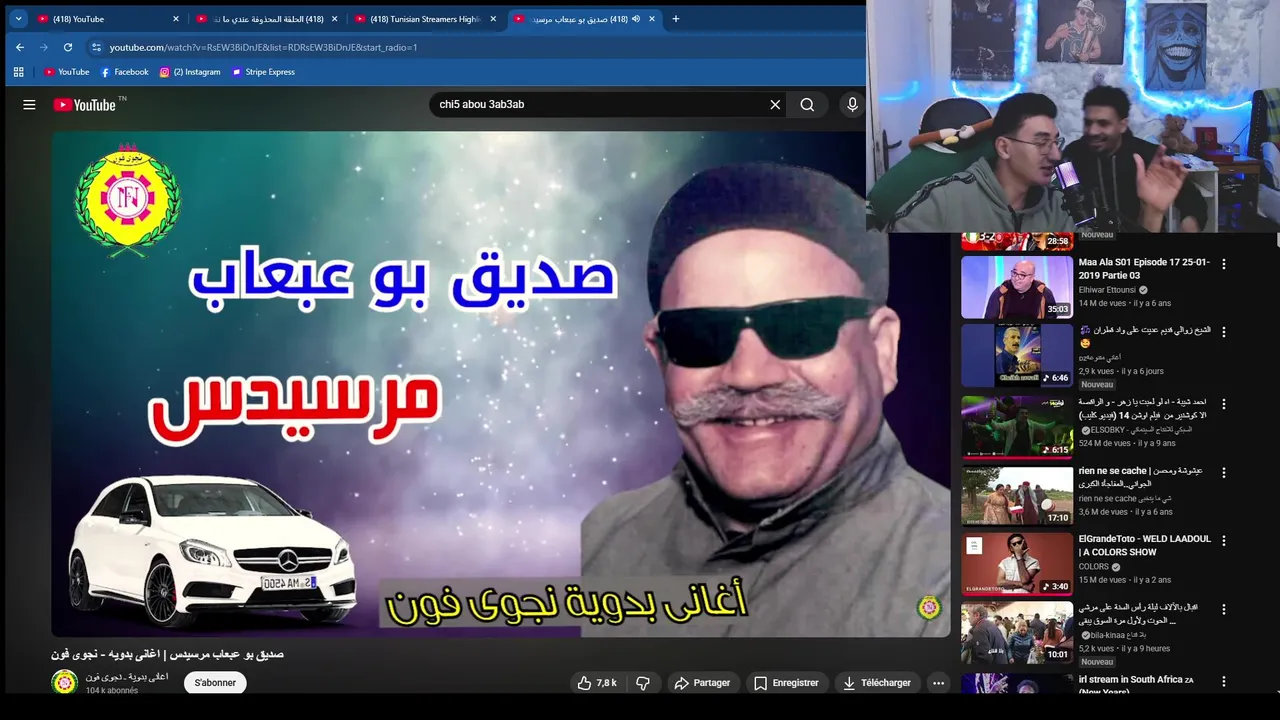Close the 'Tunisian Streamers Highlights' tab

tap(494, 18)
